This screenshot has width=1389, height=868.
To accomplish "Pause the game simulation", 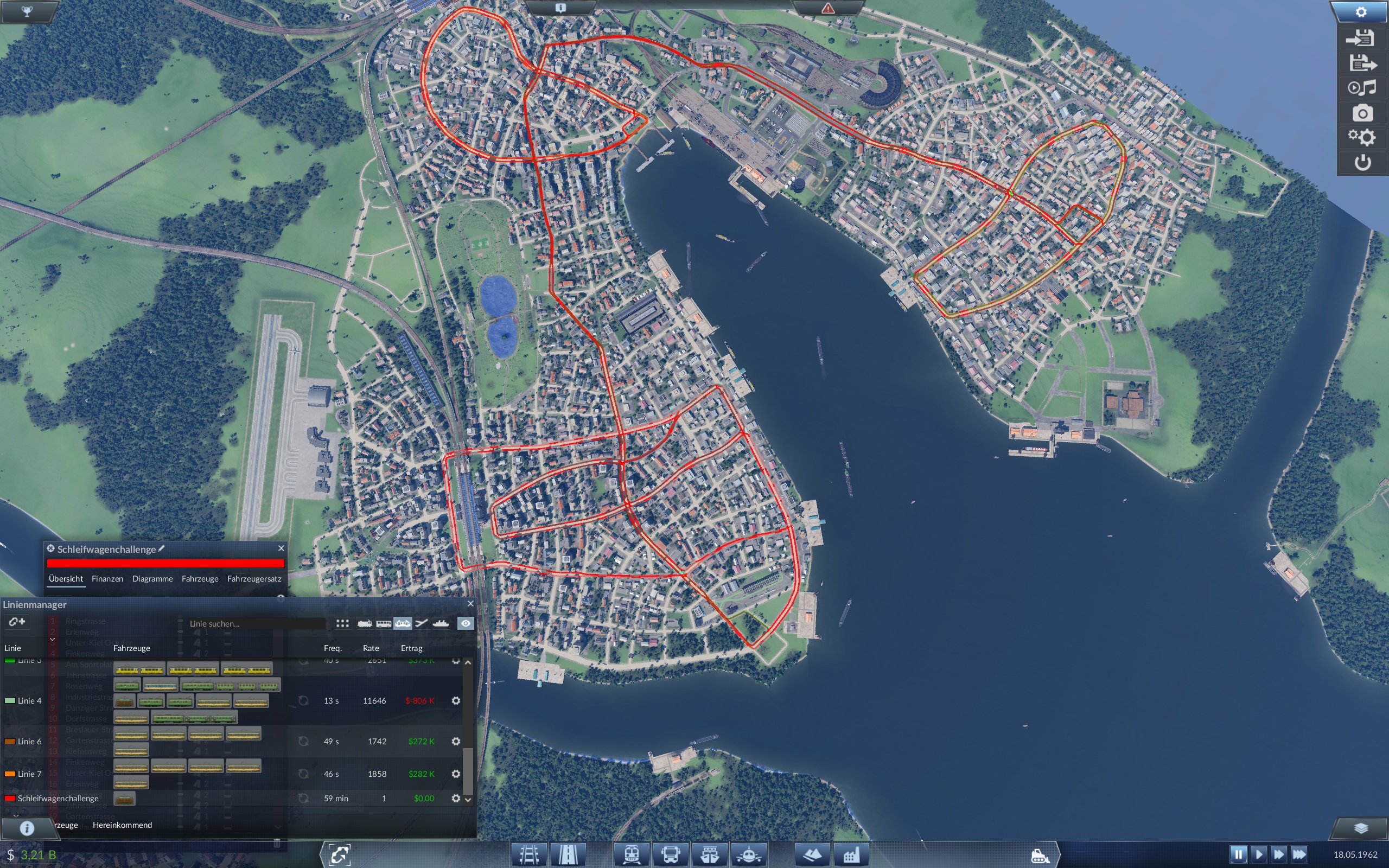I will [x=1238, y=854].
